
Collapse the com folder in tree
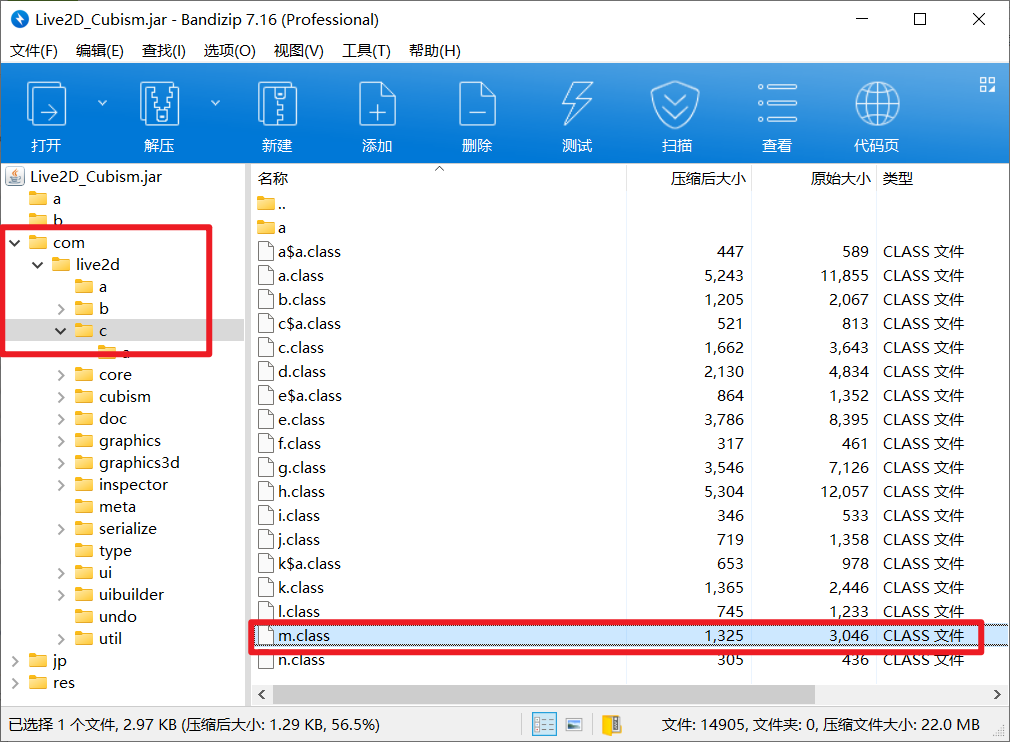[15, 243]
